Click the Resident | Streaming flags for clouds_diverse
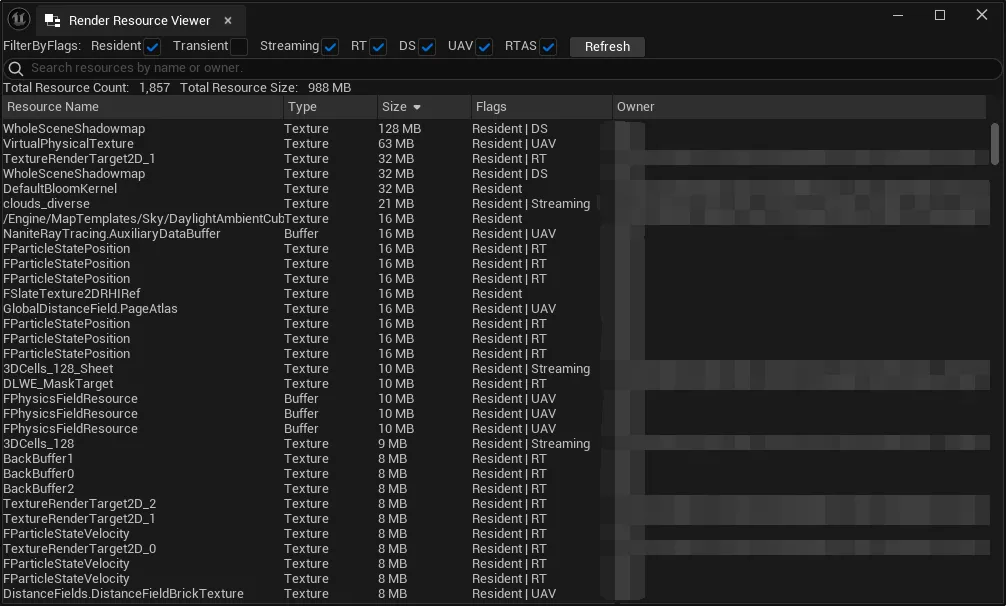Screen dimensions: 1006x606 (x=531, y=204)
